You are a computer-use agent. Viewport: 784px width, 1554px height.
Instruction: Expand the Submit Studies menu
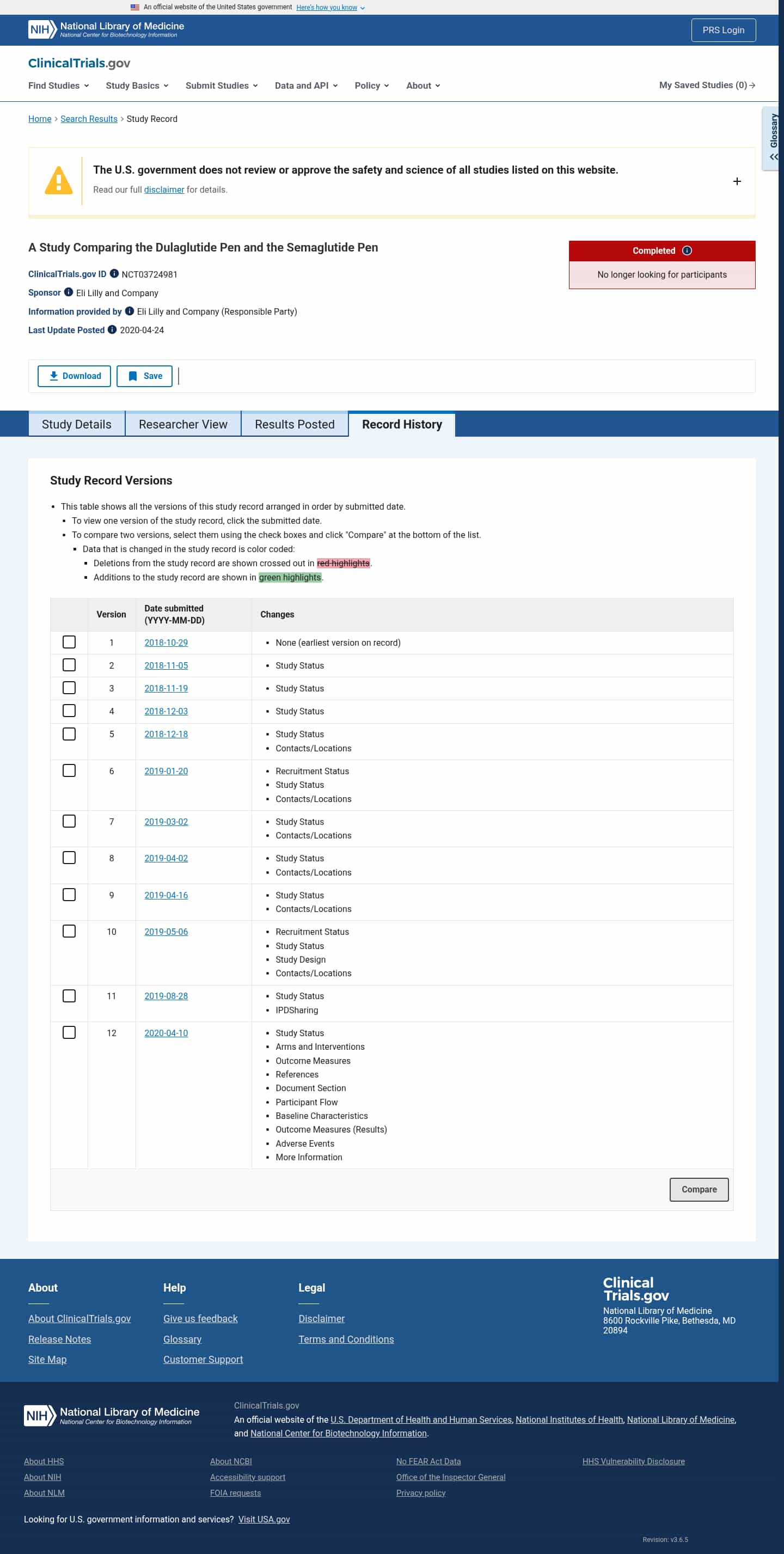click(x=222, y=85)
